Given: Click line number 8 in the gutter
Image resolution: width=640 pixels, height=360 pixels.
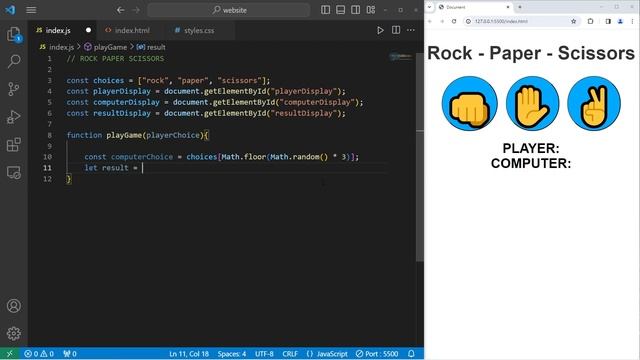Looking at the screenshot, I should click(x=49, y=135).
